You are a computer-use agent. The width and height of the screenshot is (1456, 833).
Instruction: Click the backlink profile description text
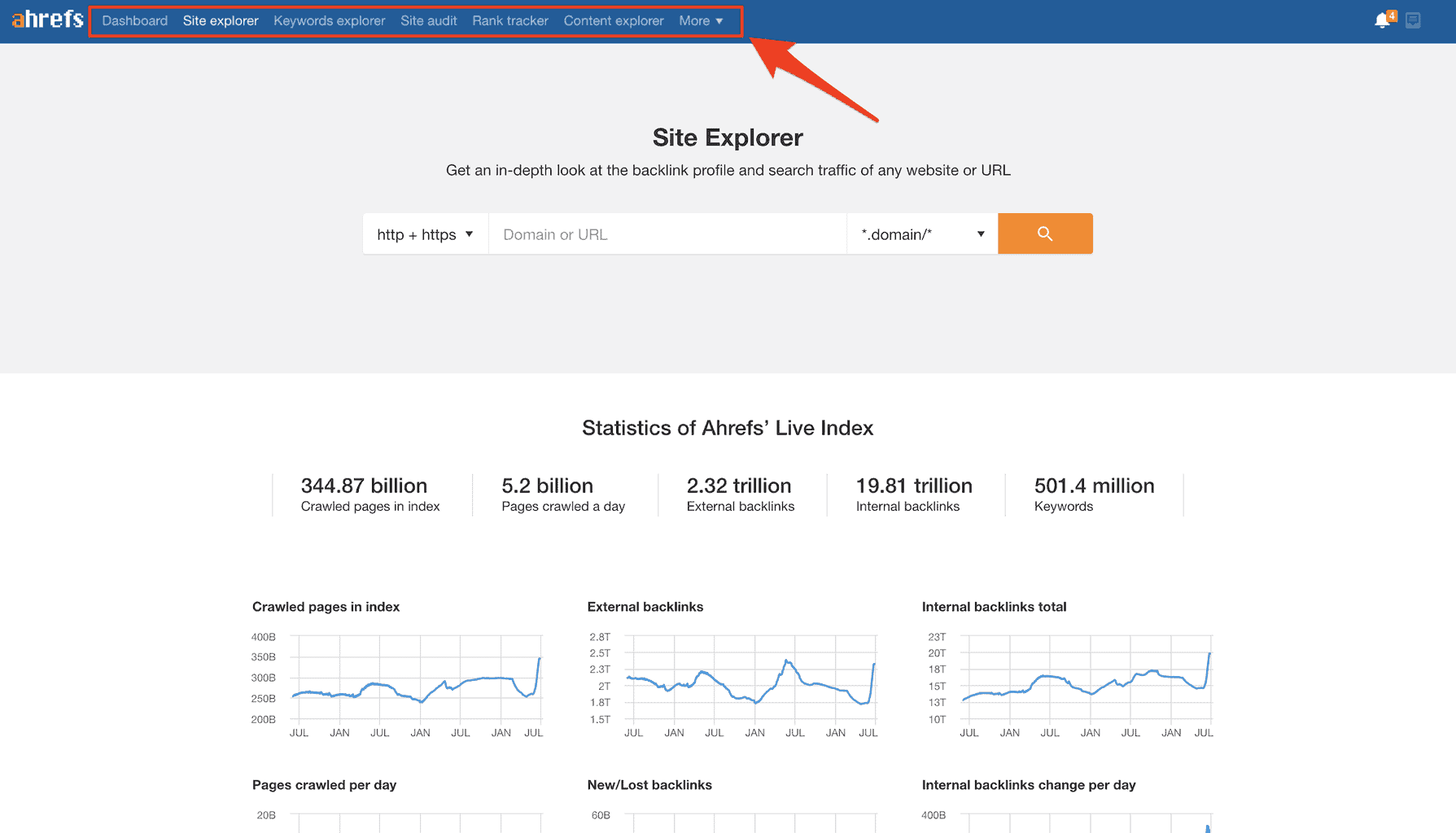pos(728,170)
